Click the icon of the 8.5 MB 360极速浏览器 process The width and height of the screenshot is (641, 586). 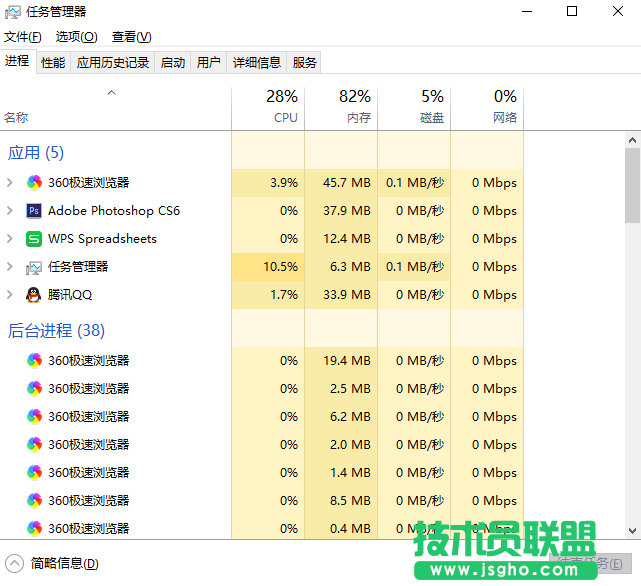click(x=34, y=501)
